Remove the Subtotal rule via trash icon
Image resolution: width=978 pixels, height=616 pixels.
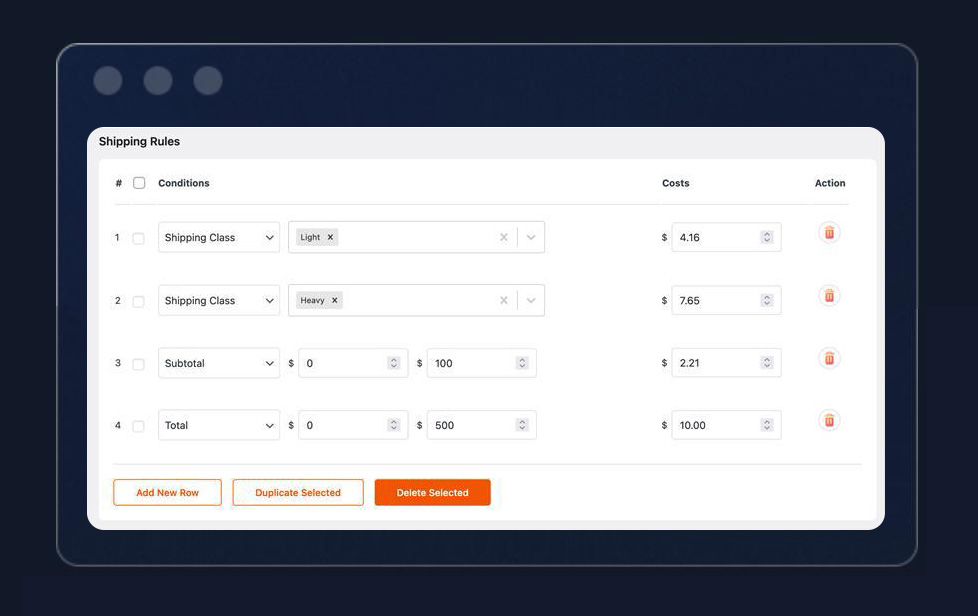point(828,359)
